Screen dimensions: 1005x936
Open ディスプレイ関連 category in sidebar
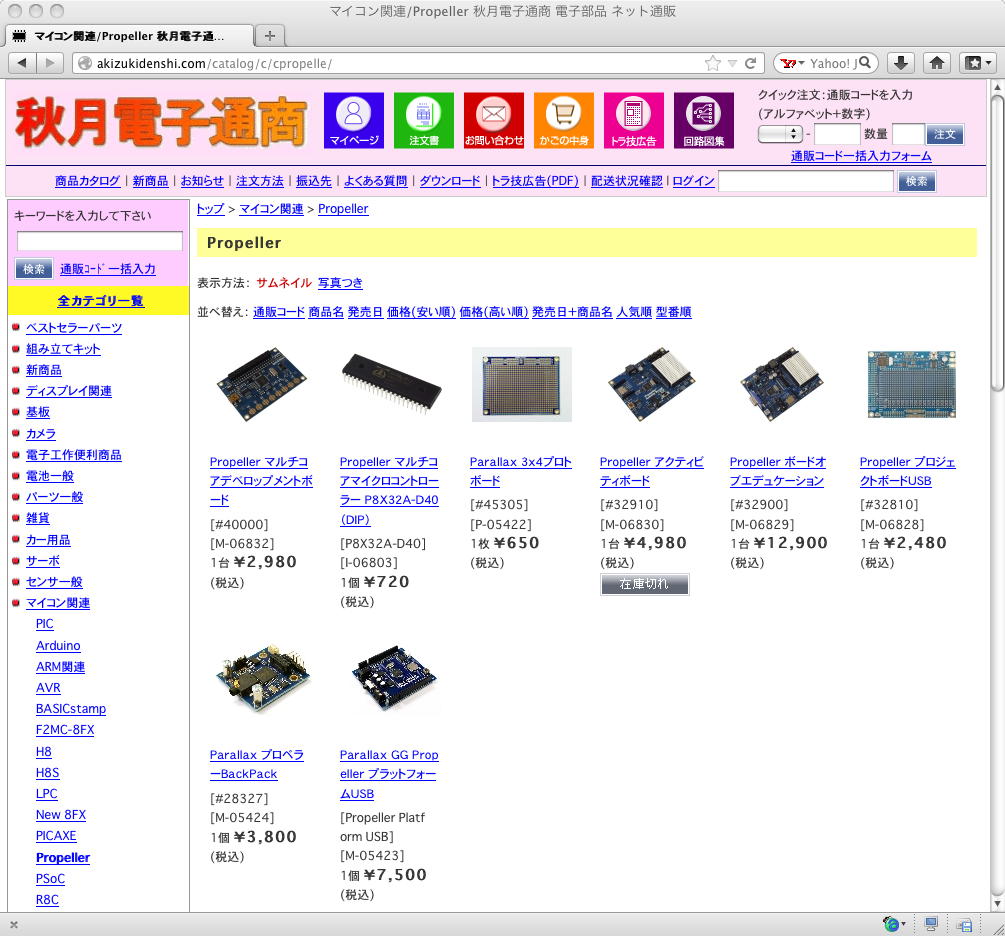coord(69,390)
